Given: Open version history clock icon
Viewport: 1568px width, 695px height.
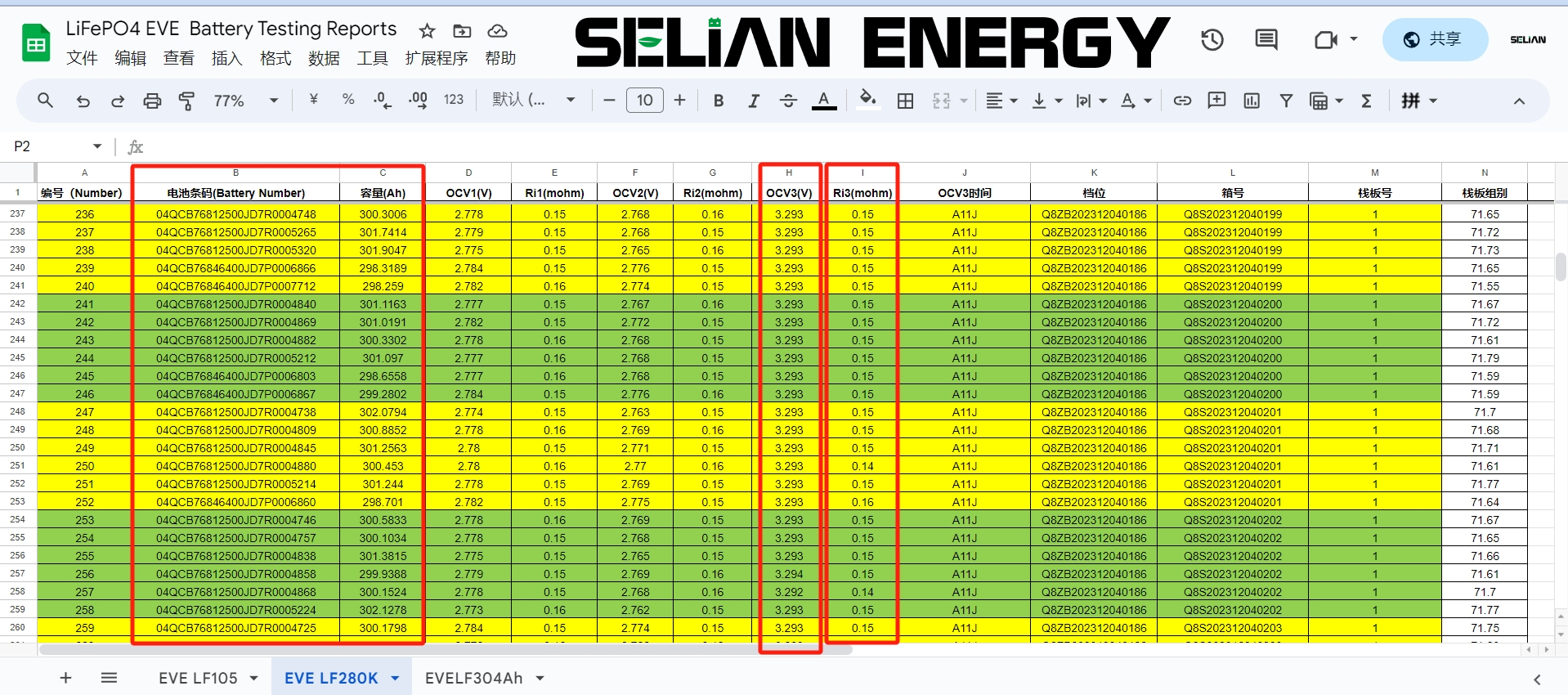Looking at the screenshot, I should [1212, 39].
